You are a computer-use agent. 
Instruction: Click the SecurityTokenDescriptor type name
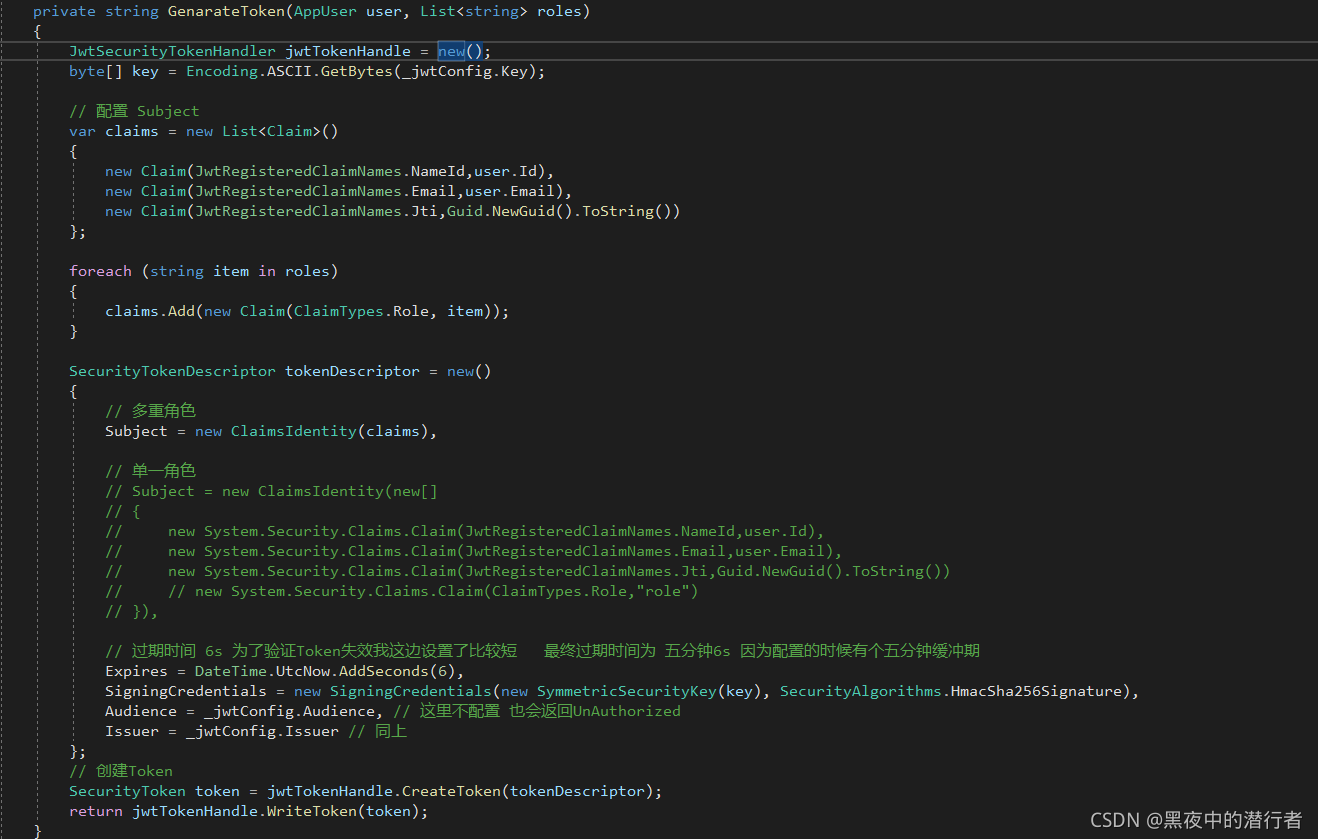(x=172, y=371)
